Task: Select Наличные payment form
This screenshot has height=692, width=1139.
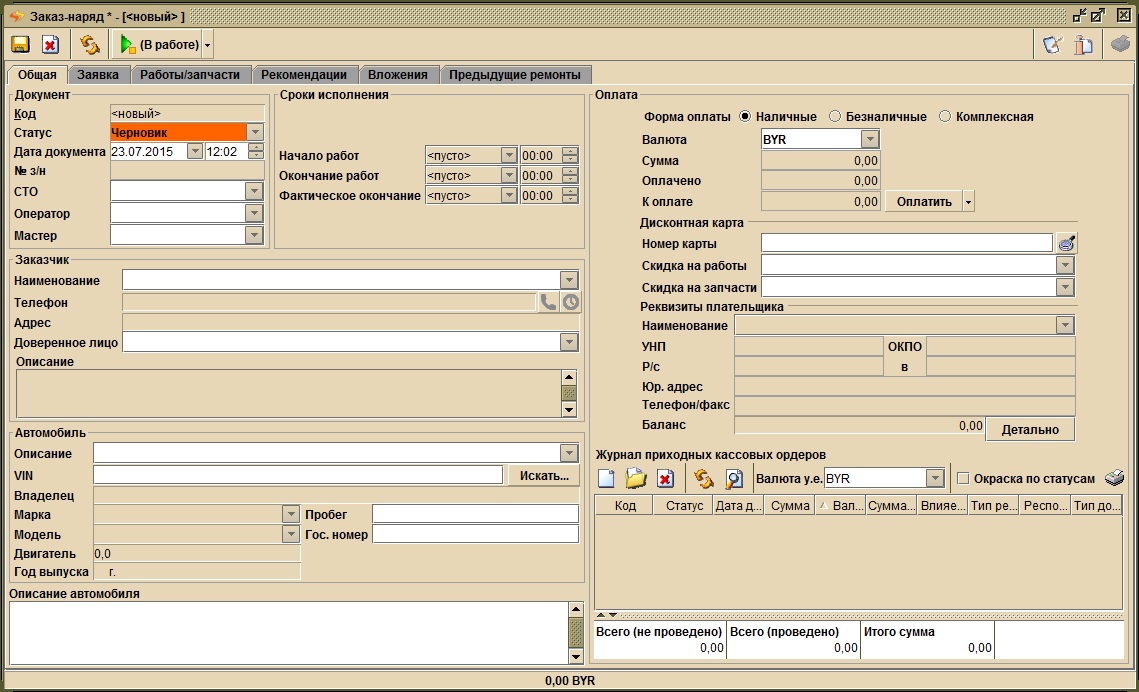Action: (x=745, y=116)
